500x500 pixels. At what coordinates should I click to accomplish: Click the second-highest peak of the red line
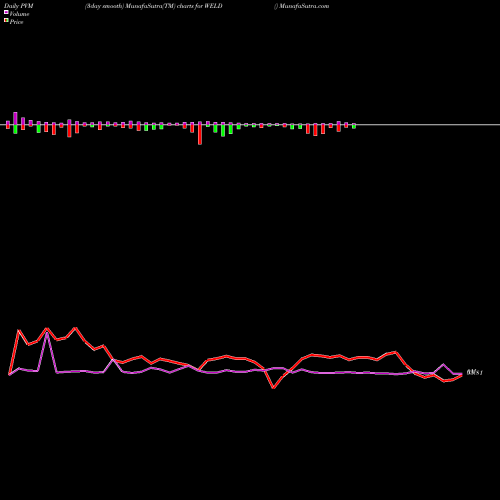(x=47, y=328)
